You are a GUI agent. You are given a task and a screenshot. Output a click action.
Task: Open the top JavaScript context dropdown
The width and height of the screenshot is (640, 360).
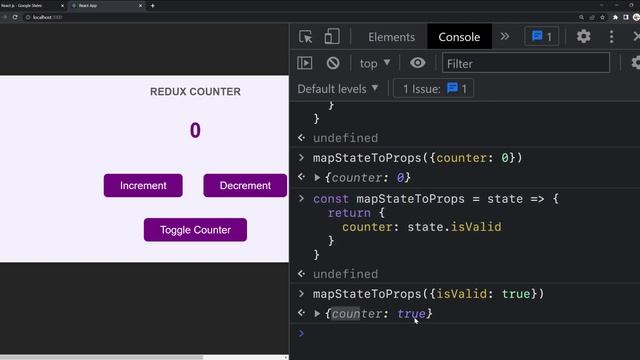click(375, 63)
